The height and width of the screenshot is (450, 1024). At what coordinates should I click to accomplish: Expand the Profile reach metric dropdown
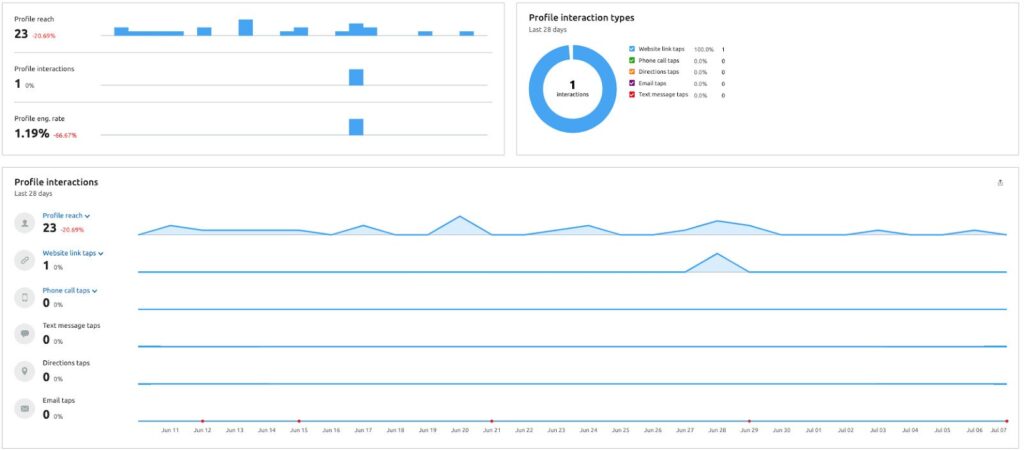coord(88,216)
